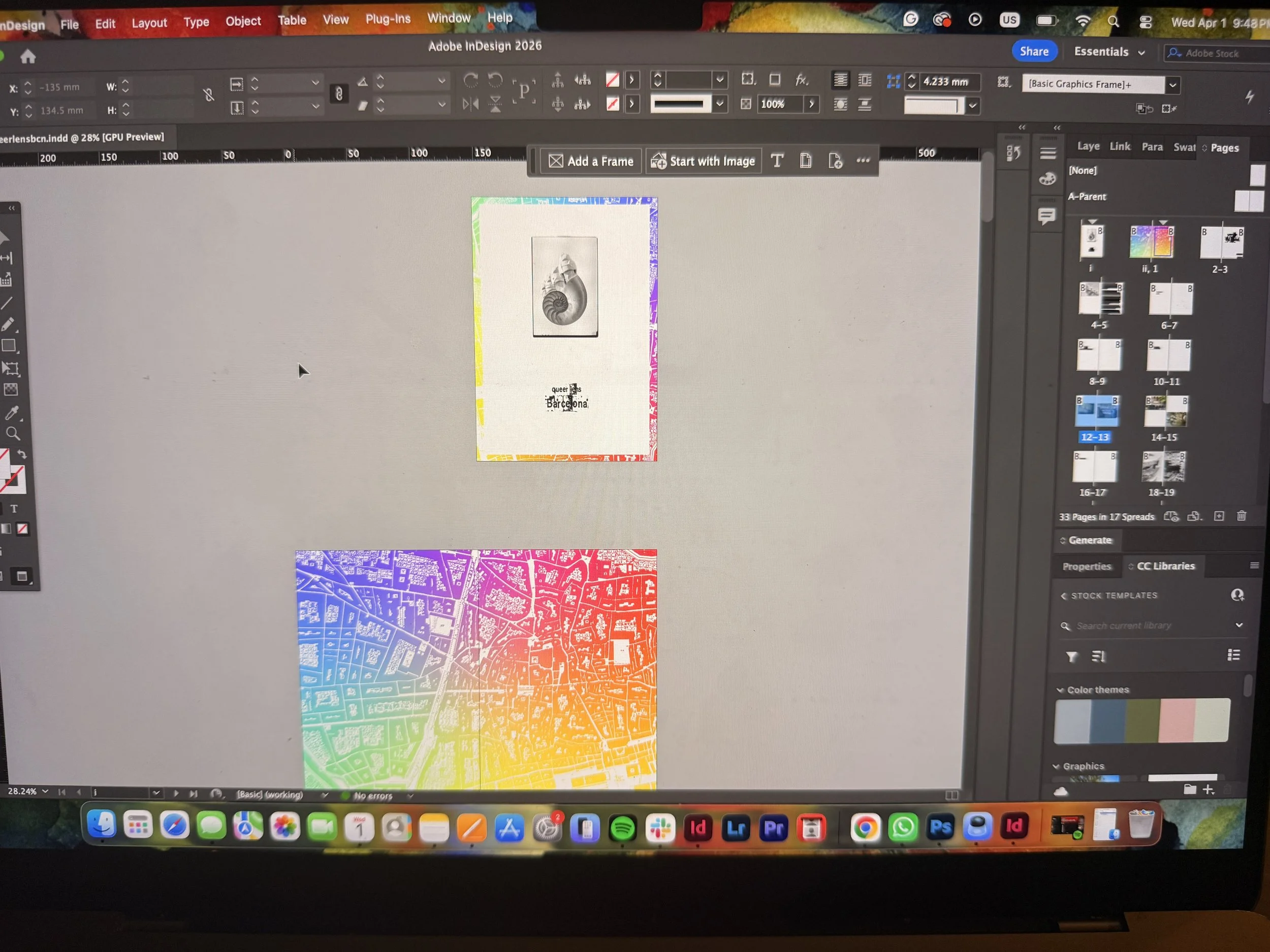Open the Object menu
Screen dimensions: 1270x952
(x=243, y=21)
